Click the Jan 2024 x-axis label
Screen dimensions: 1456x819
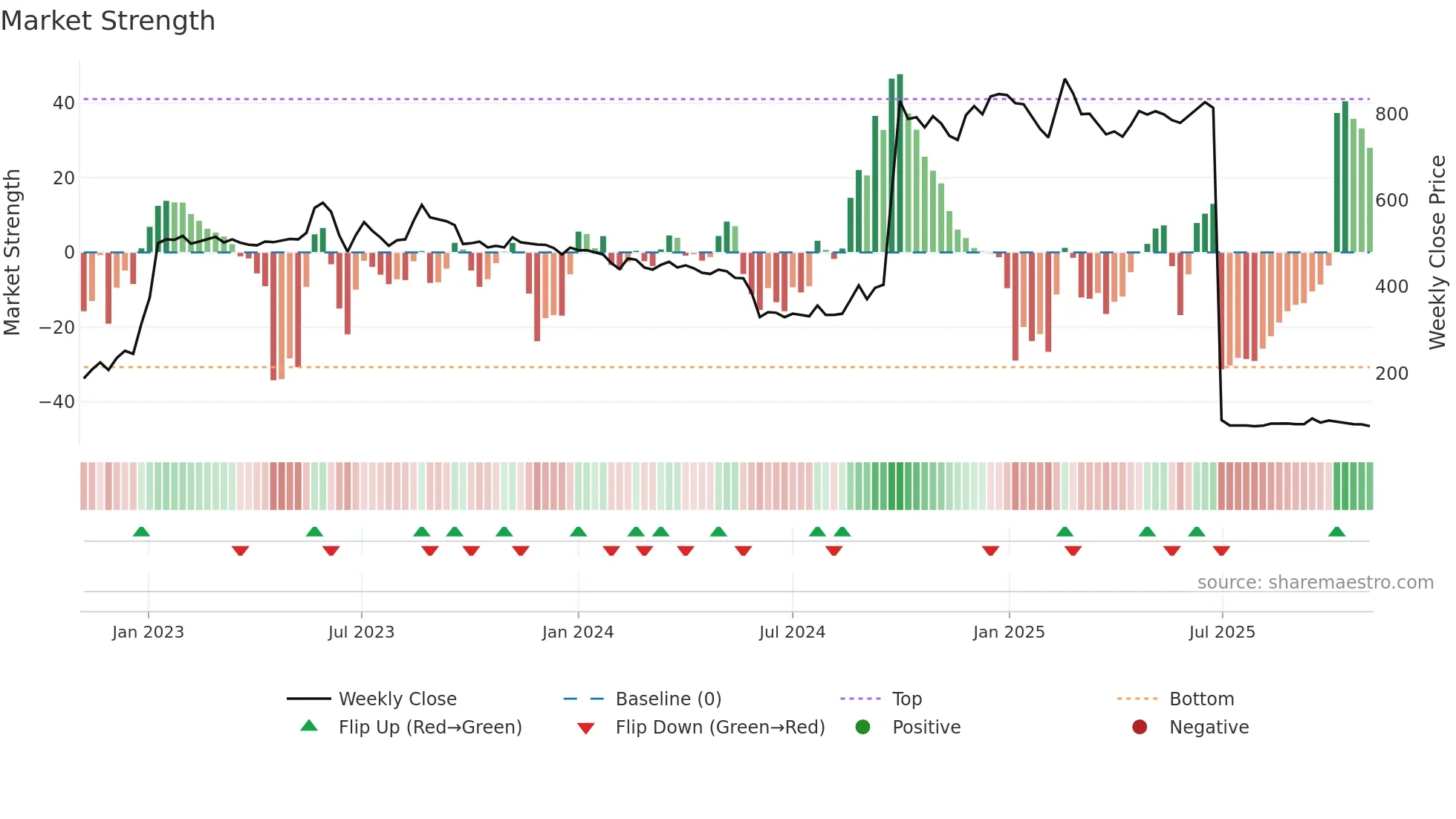578,632
